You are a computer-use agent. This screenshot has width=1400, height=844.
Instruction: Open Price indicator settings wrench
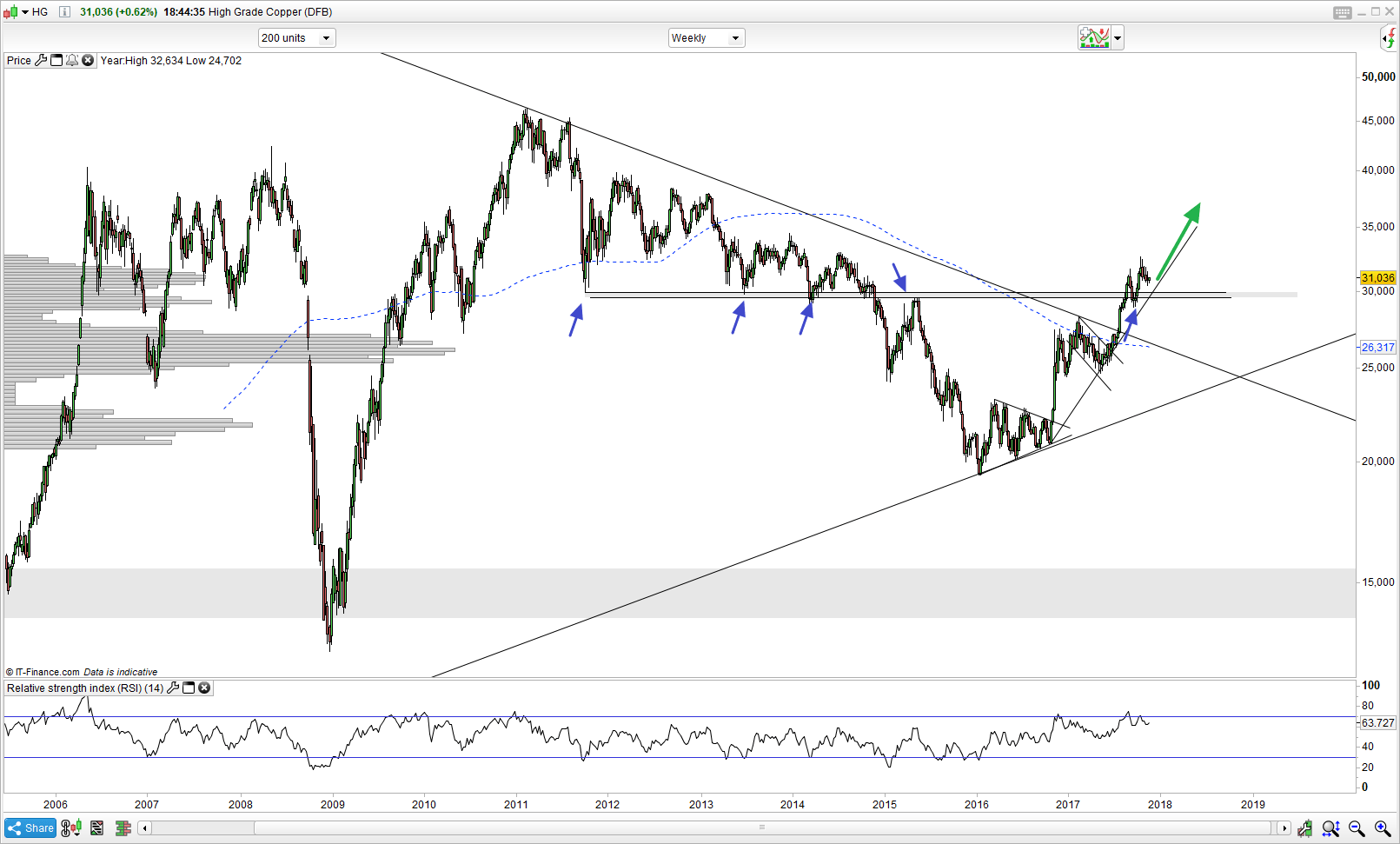(41, 60)
